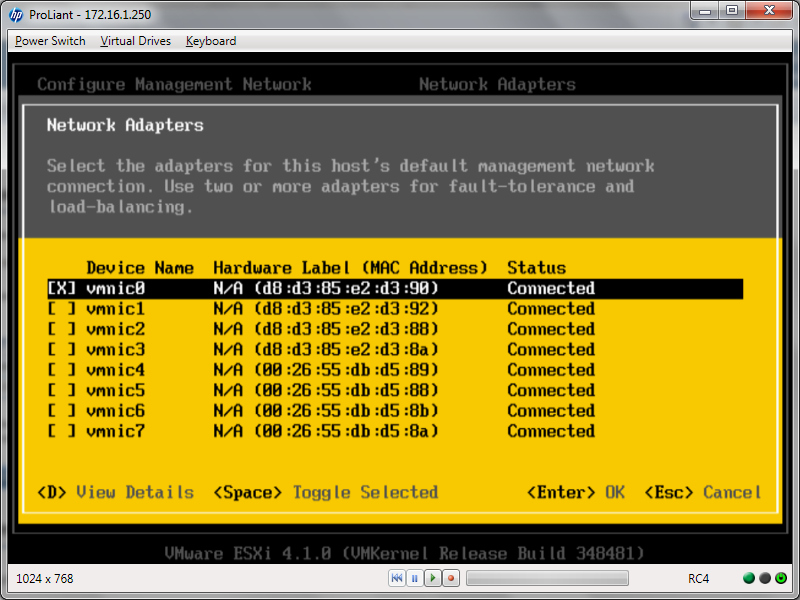This screenshot has height=600, width=800.
Task: Toggle the vmnic0 adapter checkbox
Action: pyautogui.click(x=61, y=288)
